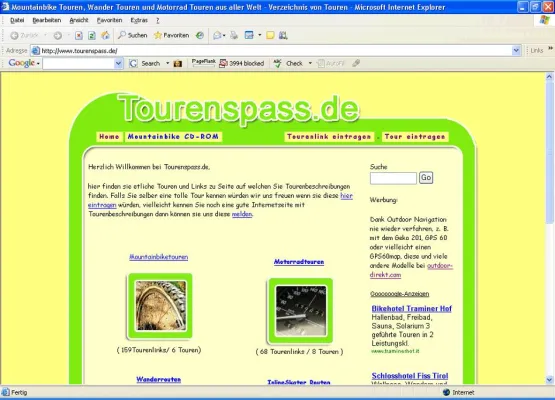Open the History globe icon

200,35
